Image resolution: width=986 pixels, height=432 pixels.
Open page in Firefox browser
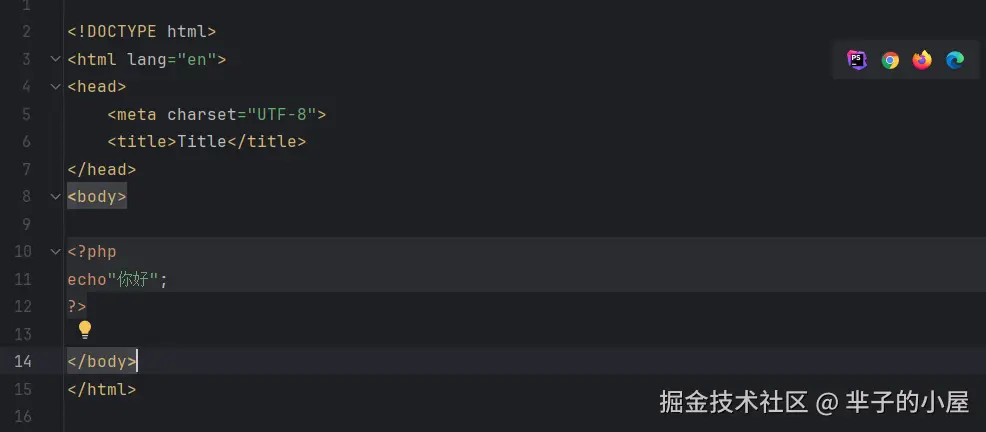(x=922, y=60)
